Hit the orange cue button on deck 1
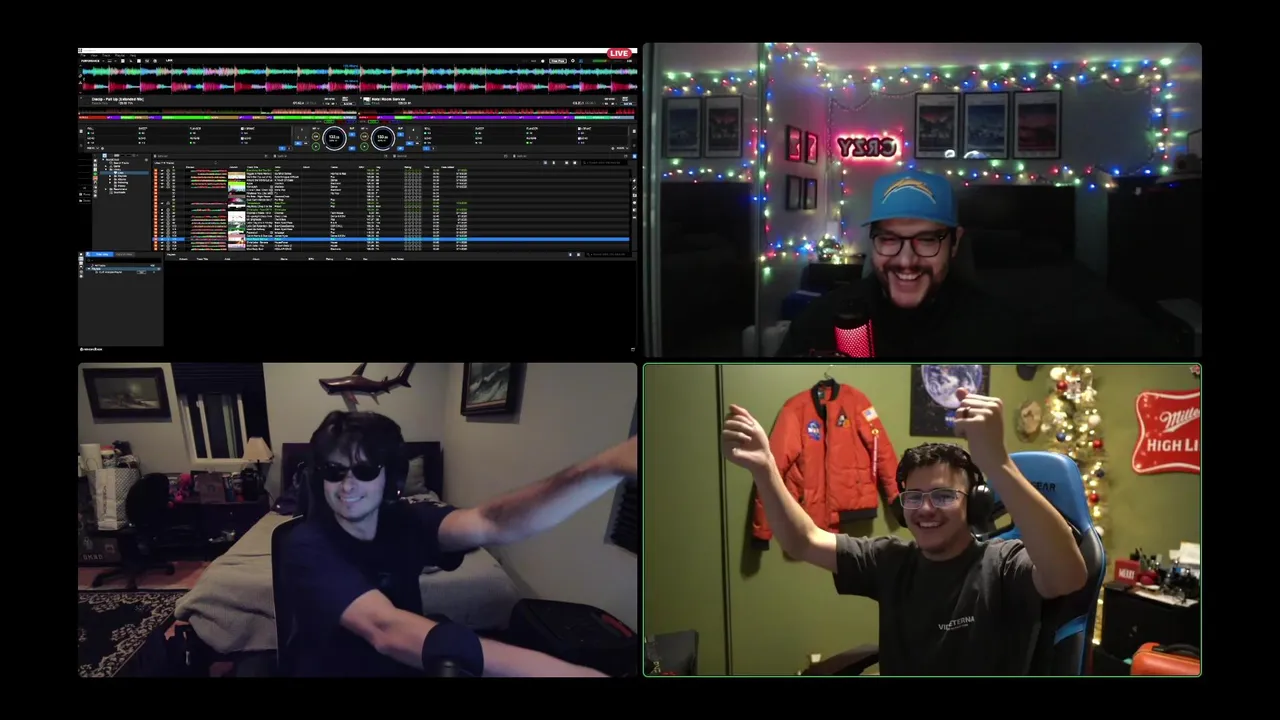This screenshot has width=1280, height=720. 316,136
